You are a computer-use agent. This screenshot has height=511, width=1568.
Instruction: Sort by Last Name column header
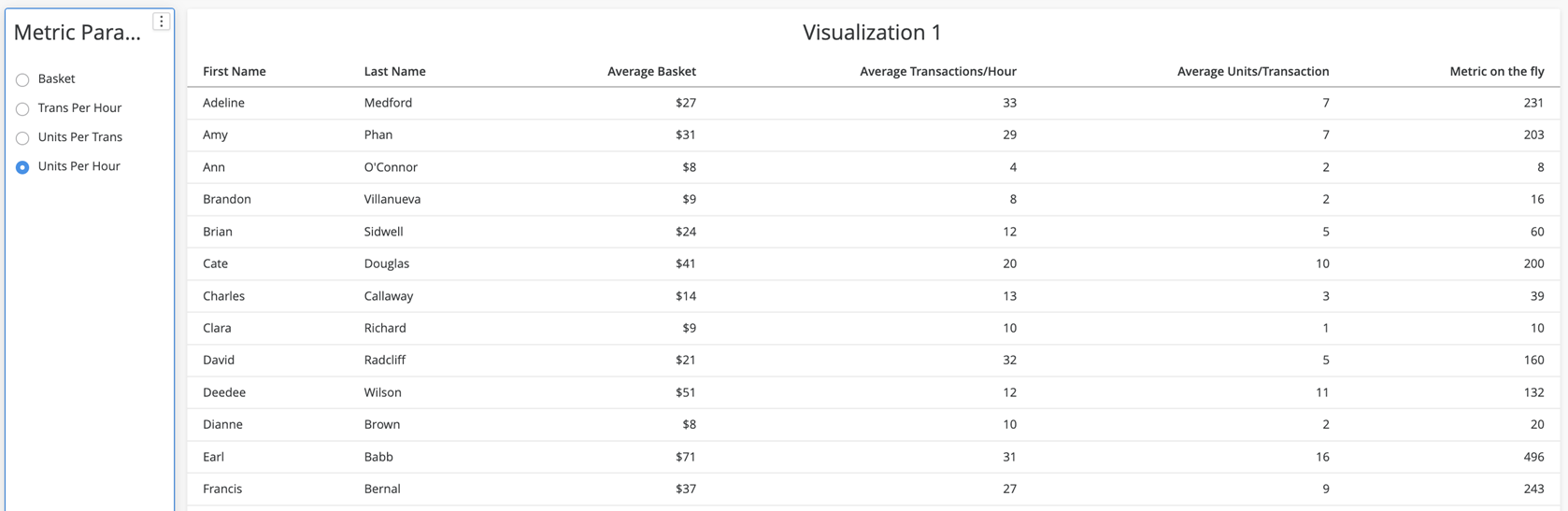(394, 72)
